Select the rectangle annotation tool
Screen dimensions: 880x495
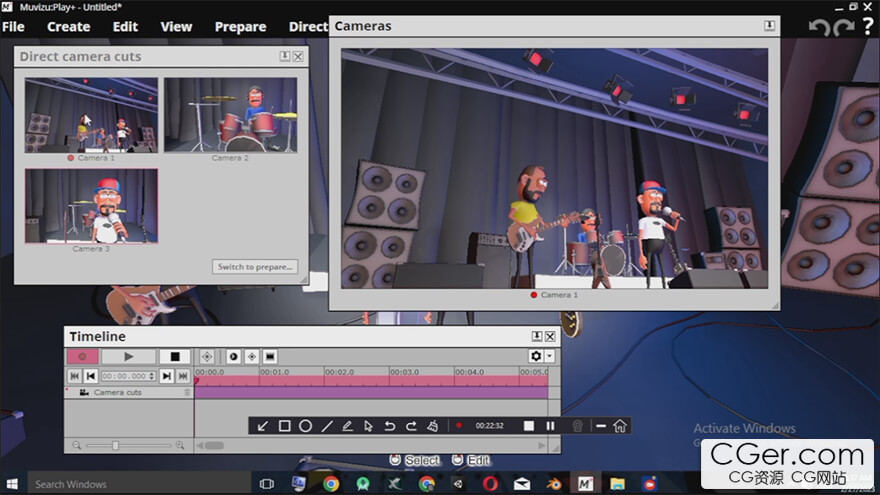tap(285, 426)
